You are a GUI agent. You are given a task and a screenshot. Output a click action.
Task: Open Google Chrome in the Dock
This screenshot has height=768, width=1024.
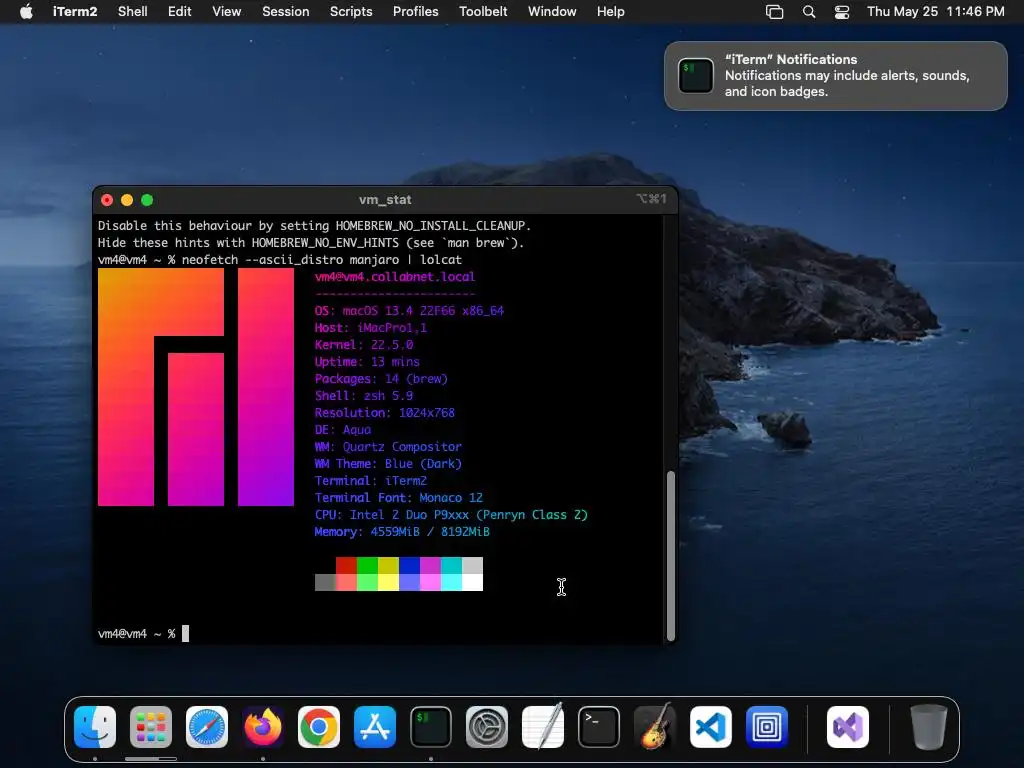[x=319, y=726]
